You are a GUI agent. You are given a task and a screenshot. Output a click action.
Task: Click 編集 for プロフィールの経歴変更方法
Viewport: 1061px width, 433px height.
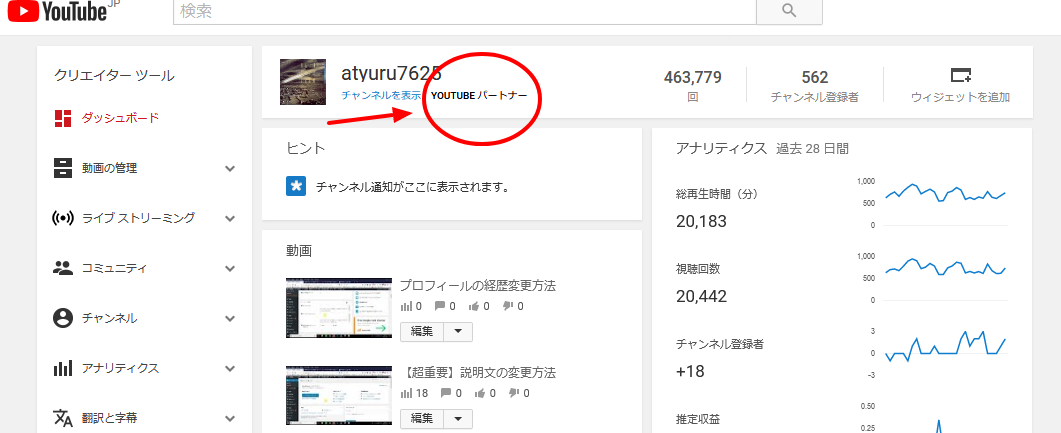coord(422,332)
